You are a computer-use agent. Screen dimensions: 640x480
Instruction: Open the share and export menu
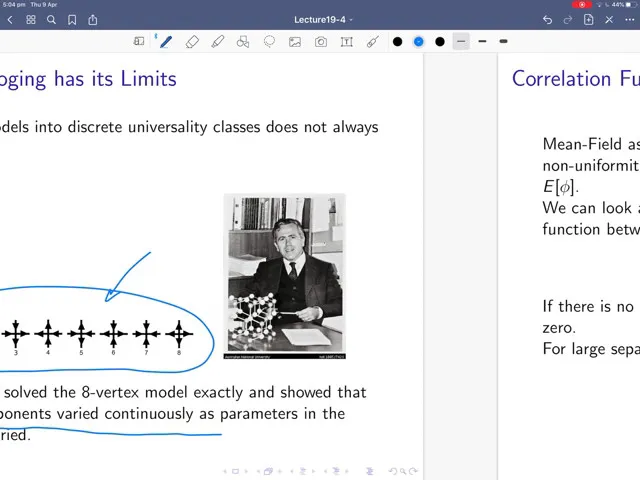(x=93, y=20)
